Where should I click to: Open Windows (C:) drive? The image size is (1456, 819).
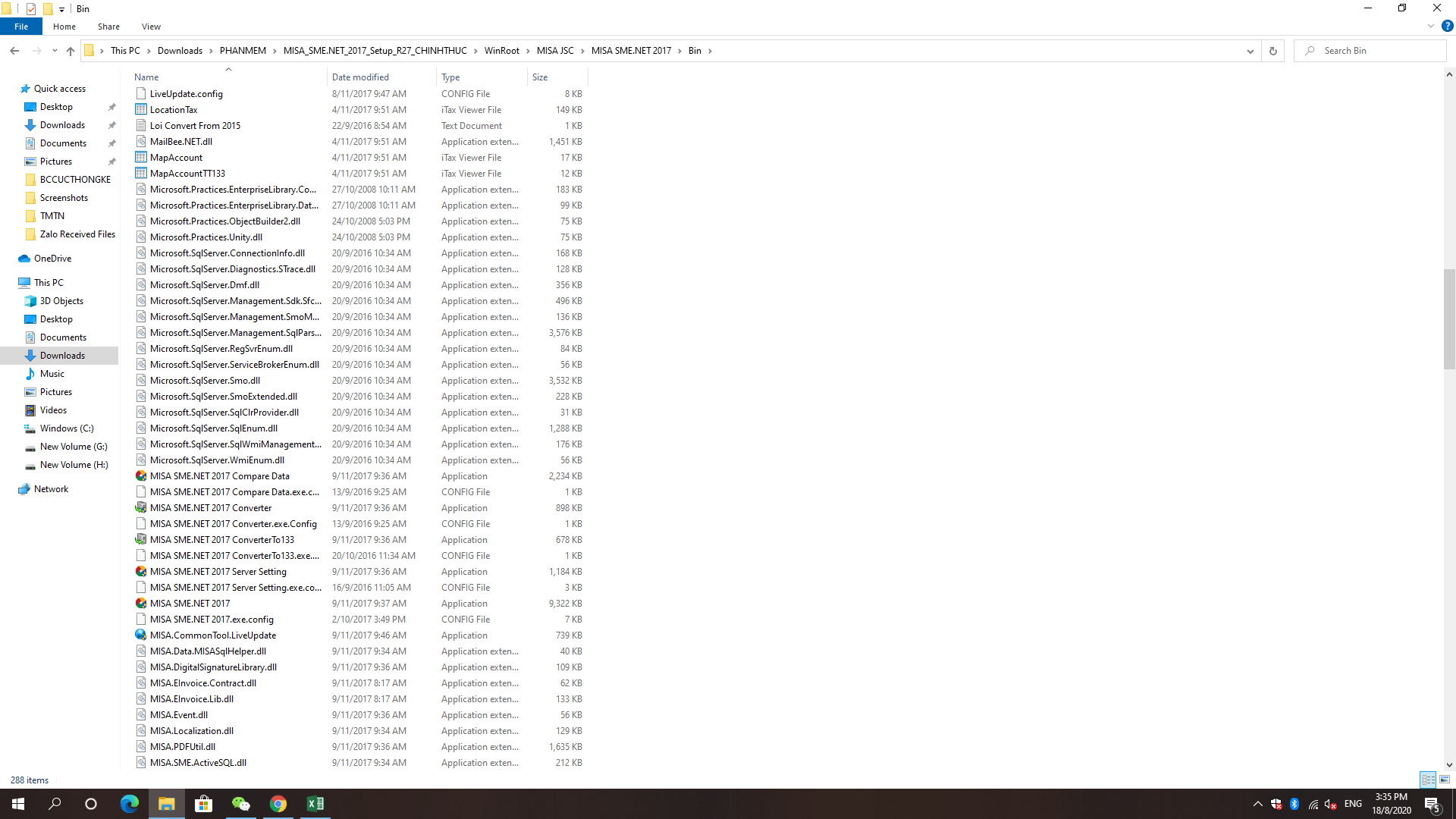(x=67, y=428)
